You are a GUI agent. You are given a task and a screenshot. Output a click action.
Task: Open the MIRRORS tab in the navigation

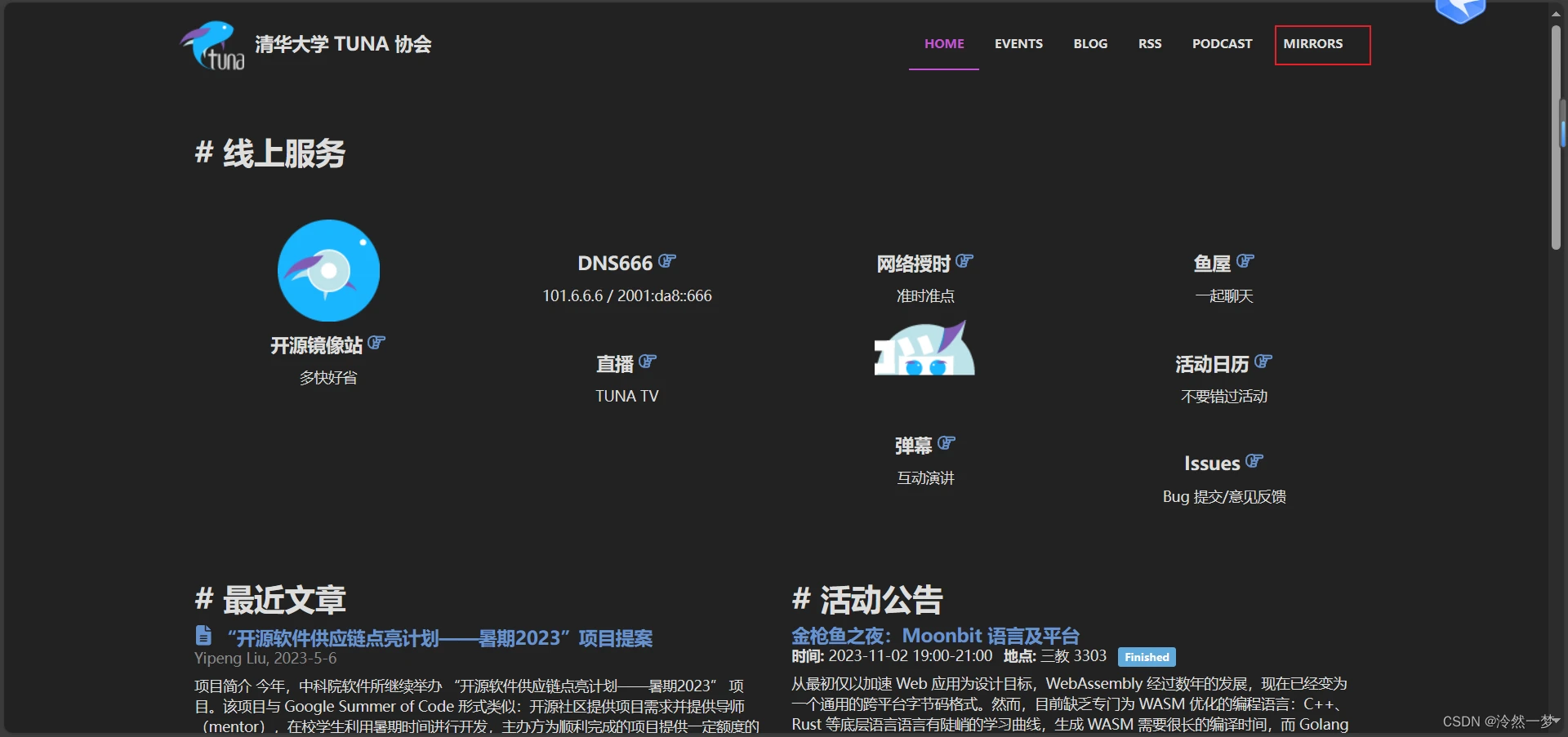(x=1313, y=44)
